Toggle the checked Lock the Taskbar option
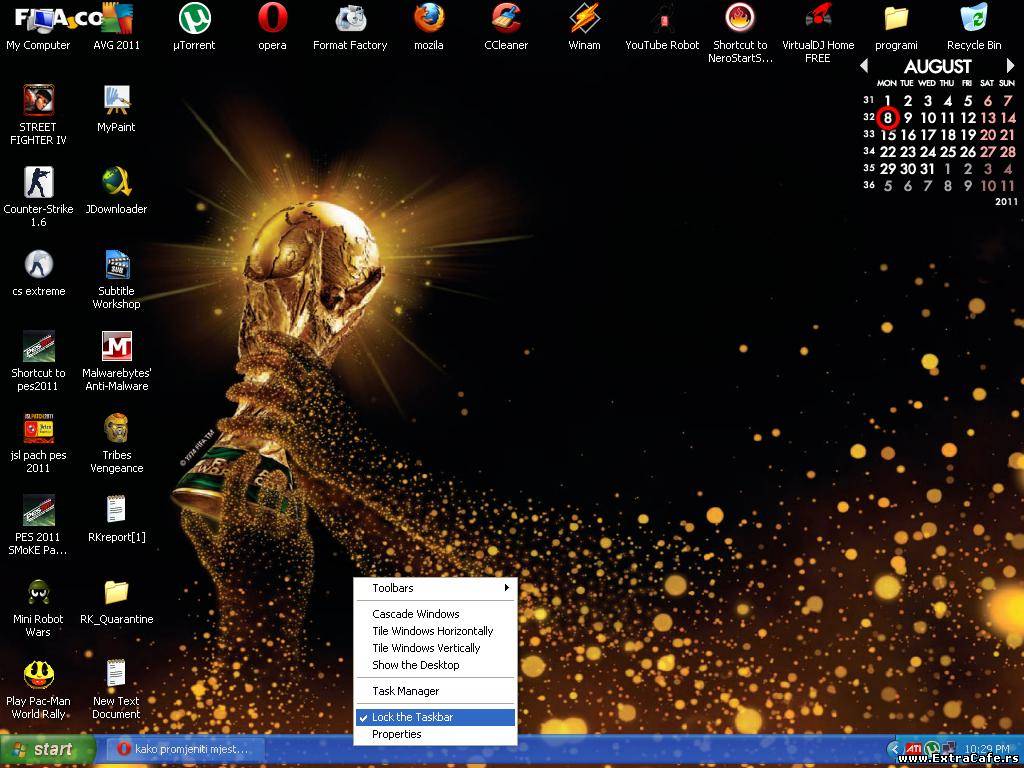The width and height of the screenshot is (1024, 768). pos(436,717)
